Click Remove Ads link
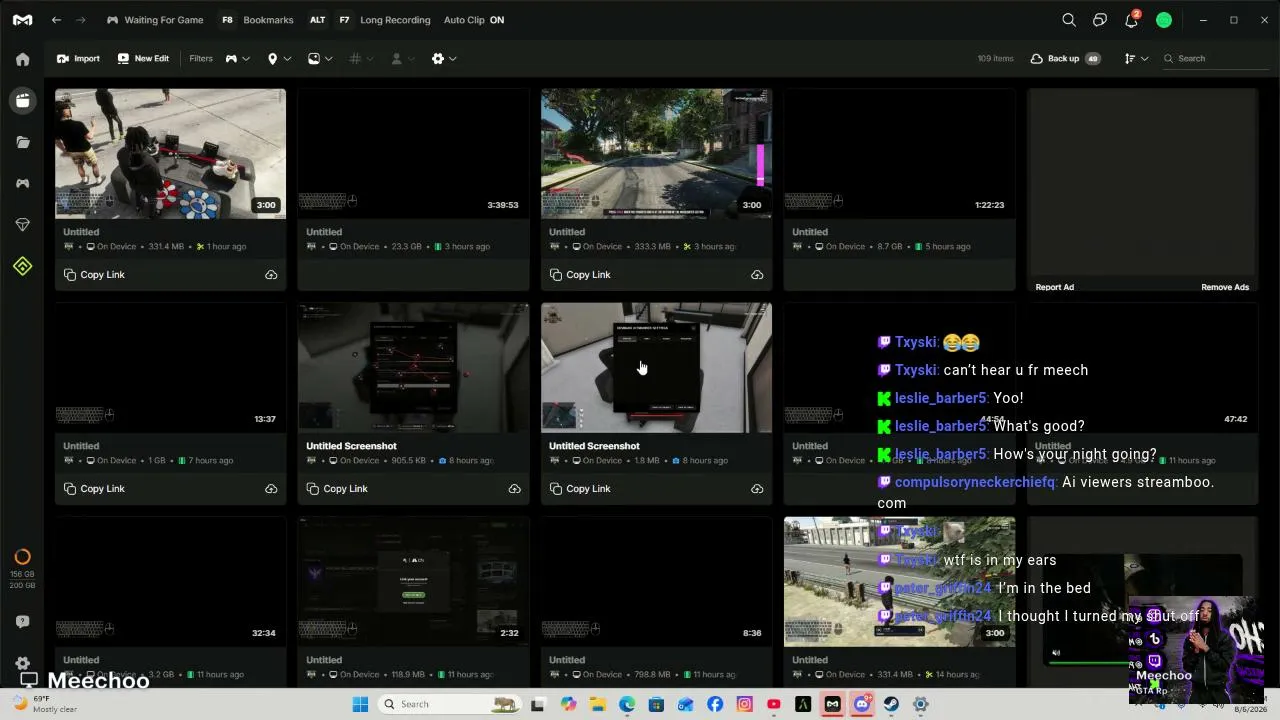Image resolution: width=1280 pixels, height=720 pixels. coord(1225,287)
